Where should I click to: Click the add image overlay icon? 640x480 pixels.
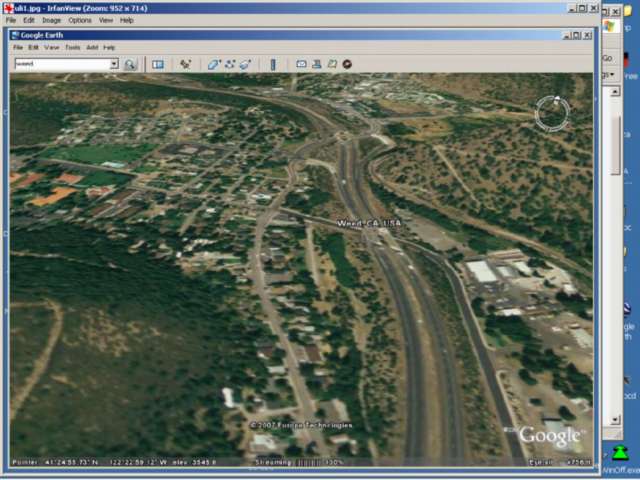tap(245, 64)
